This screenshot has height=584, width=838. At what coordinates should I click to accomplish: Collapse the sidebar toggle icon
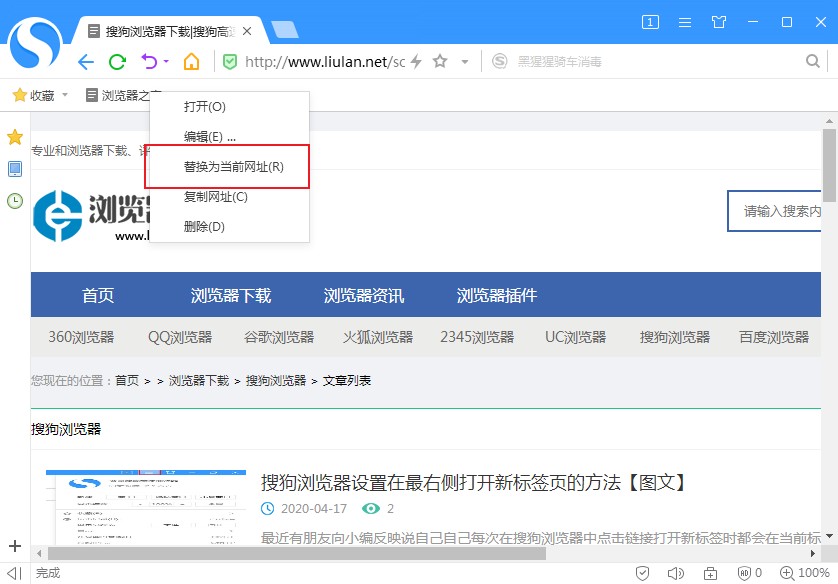(x=14, y=573)
